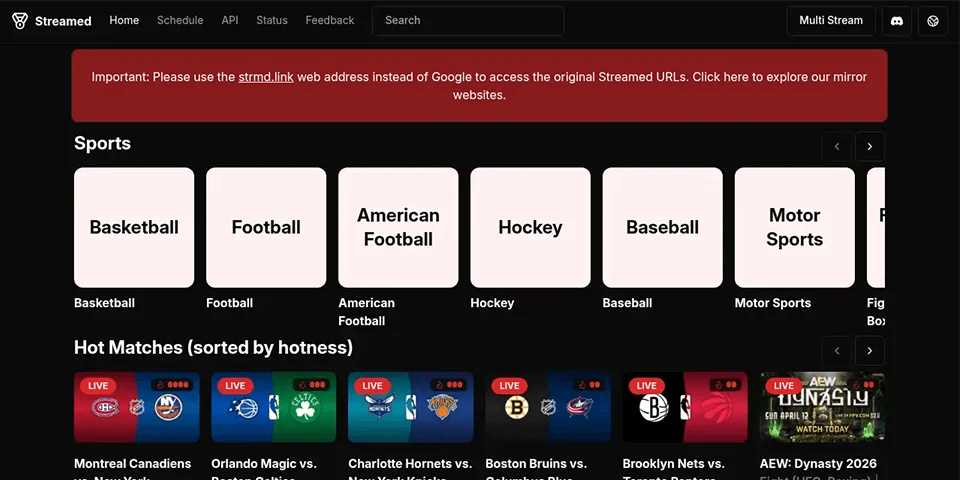Go to the API page
The height and width of the screenshot is (480, 960).
tap(230, 20)
